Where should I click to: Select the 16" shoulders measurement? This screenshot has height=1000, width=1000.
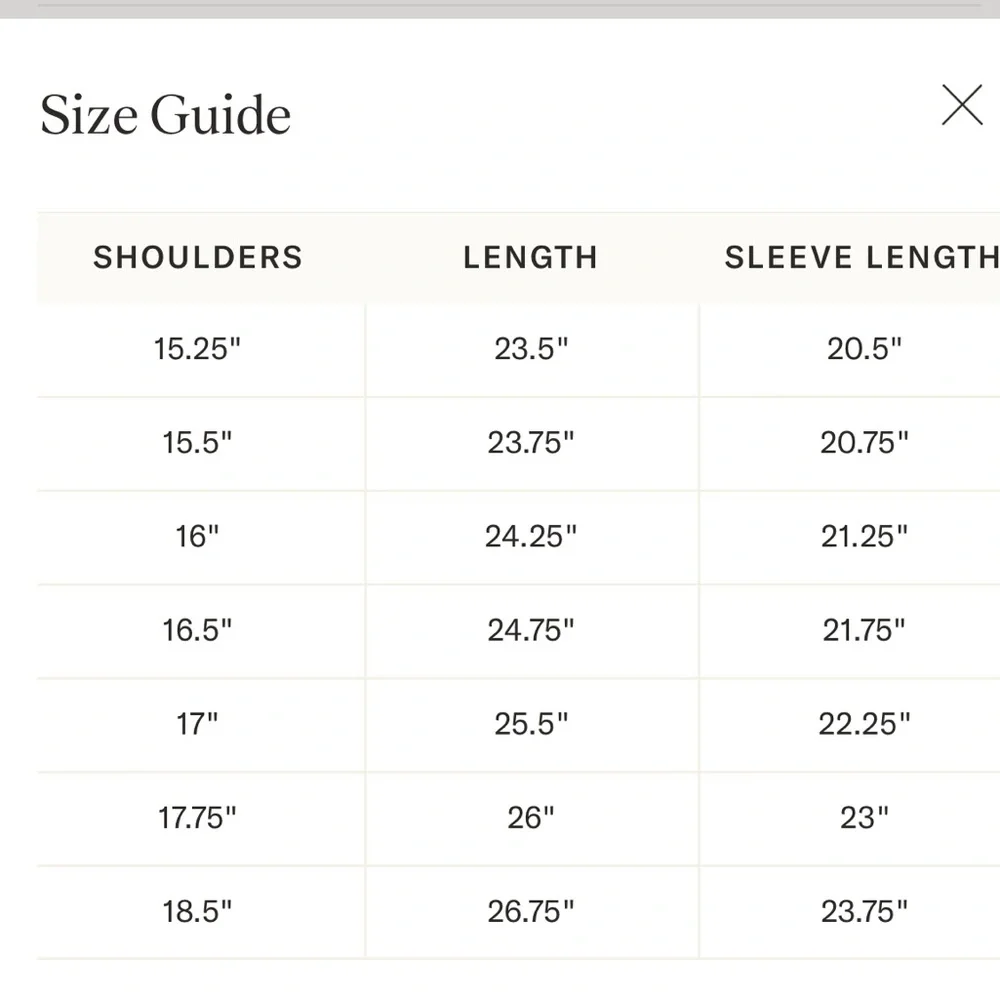click(x=198, y=537)
